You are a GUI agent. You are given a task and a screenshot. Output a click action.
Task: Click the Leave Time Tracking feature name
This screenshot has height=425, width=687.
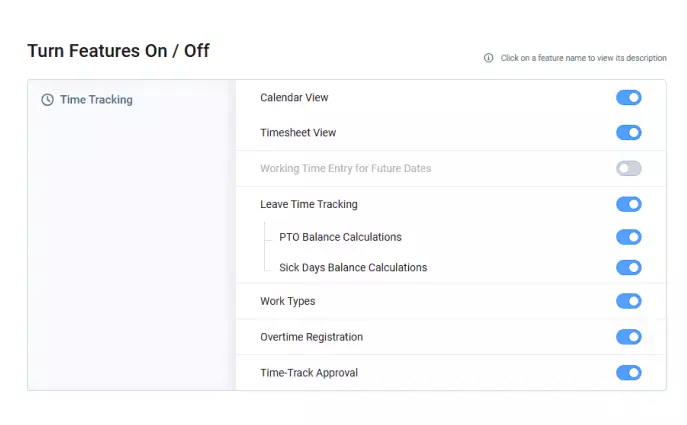point(308,205)
